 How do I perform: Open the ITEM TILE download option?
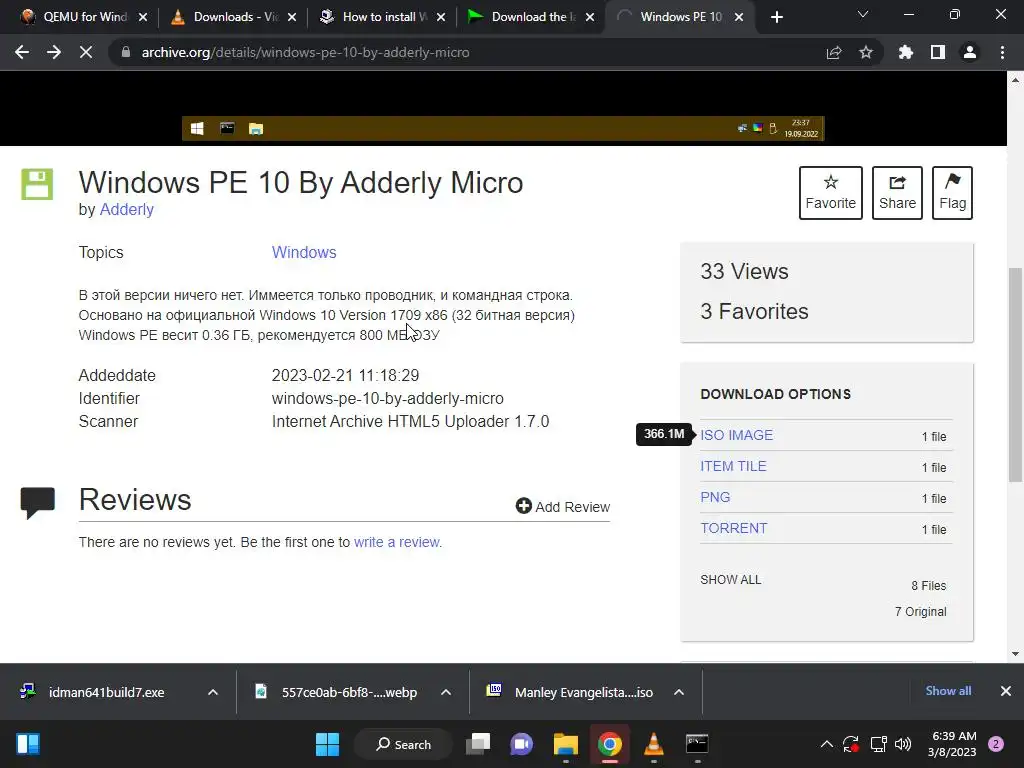tap(733, 466)
